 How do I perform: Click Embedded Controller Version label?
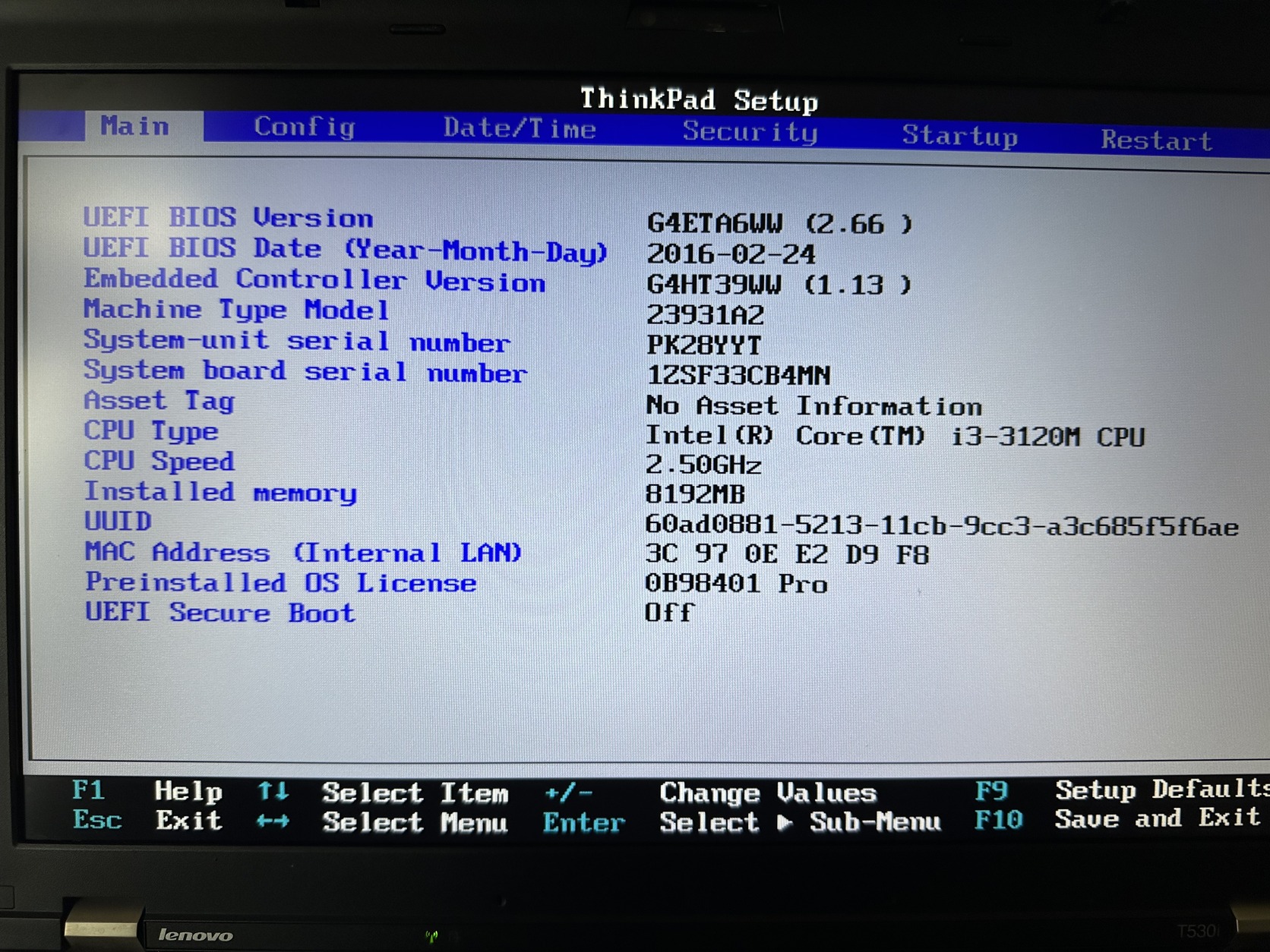(314, 280)
